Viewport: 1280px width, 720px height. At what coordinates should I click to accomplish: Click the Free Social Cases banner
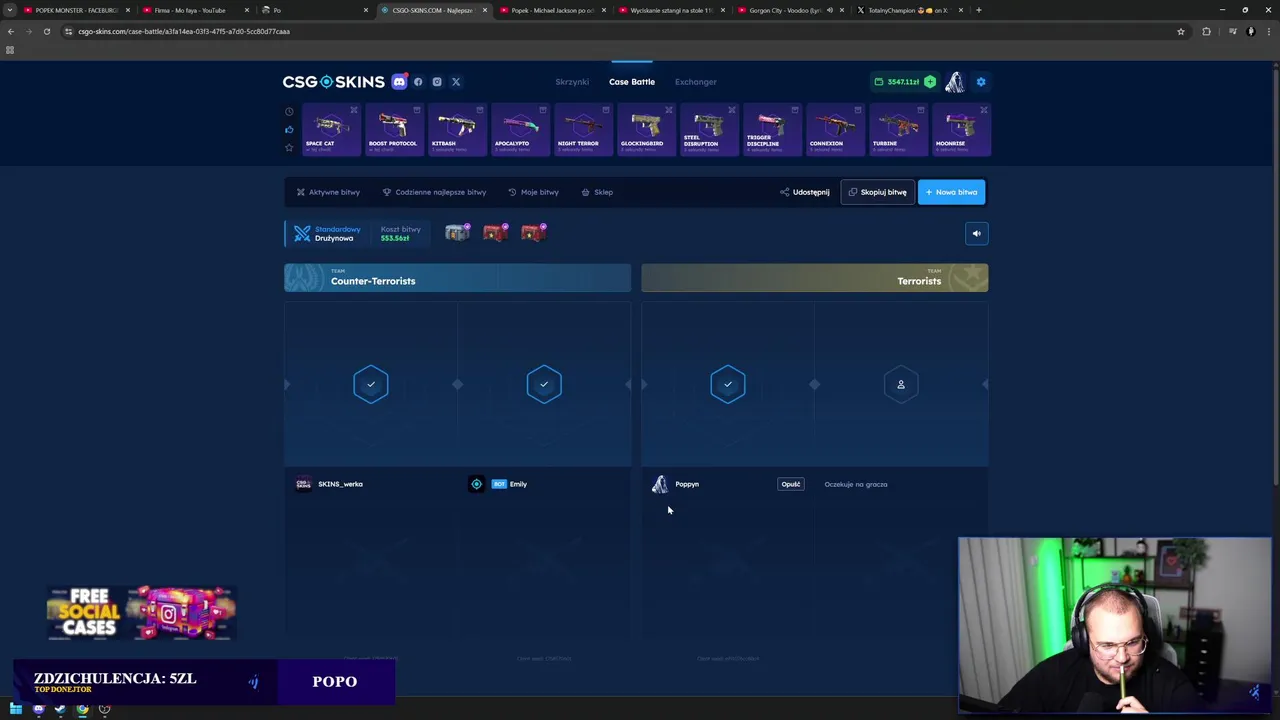point(141,613)
